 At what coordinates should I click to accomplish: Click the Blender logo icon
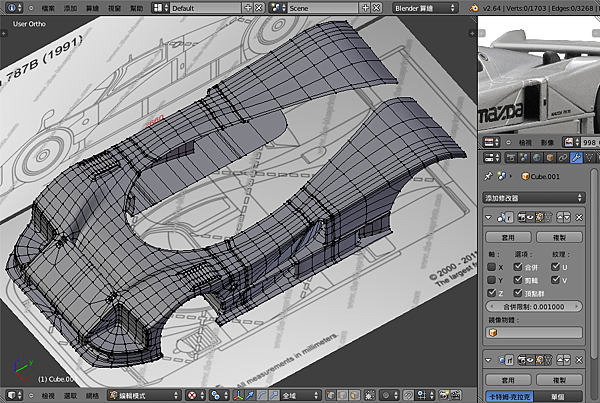click(474, 8)
